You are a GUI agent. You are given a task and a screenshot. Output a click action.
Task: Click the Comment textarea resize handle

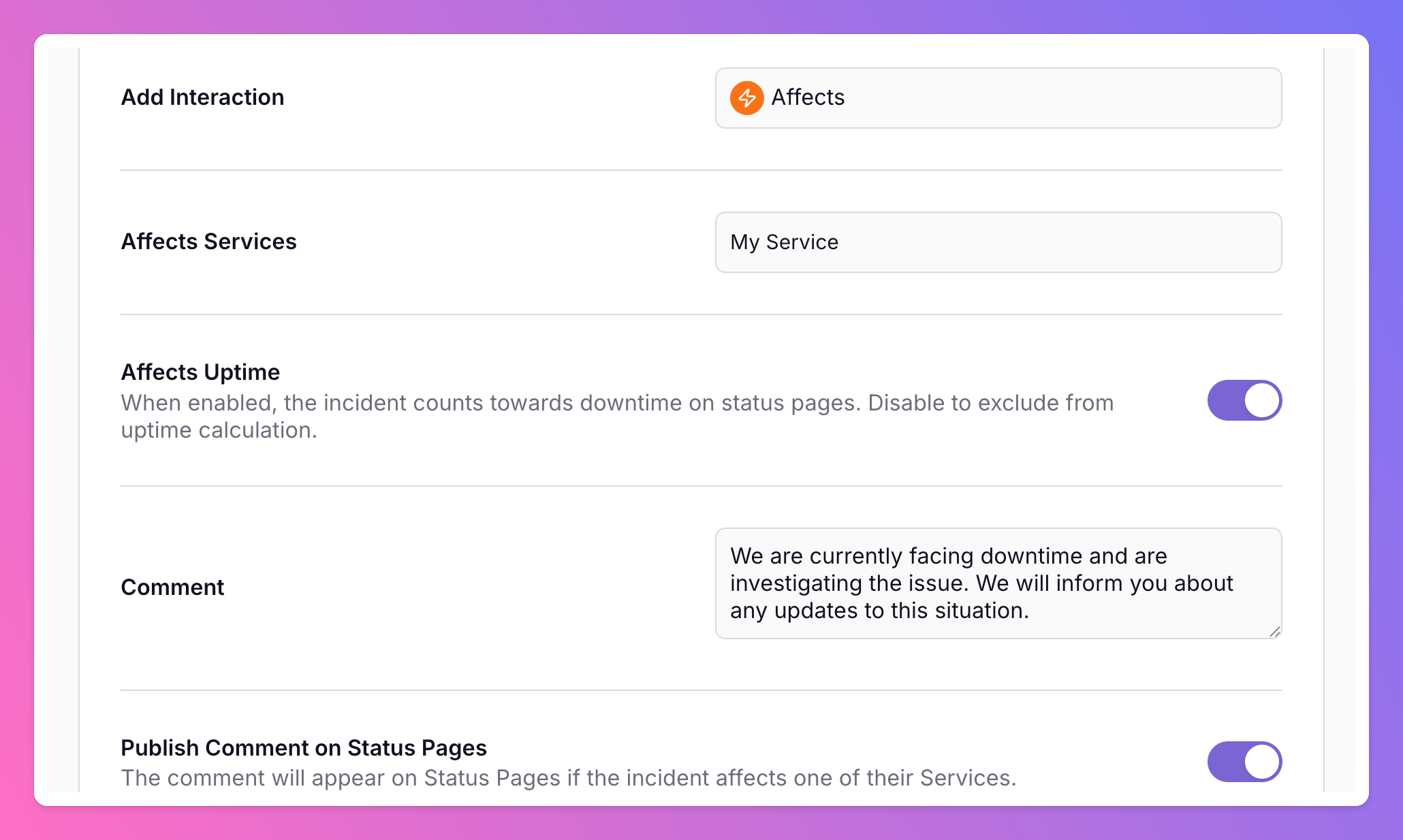click(x=1275, y=632)
